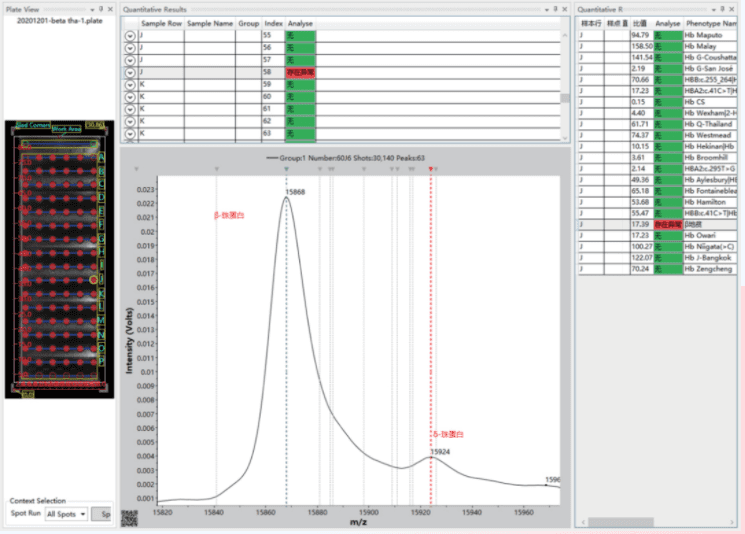Screen dimensions: 745x534
Task: Click the QR code icon below chart
Action: (x=130, y=518)
